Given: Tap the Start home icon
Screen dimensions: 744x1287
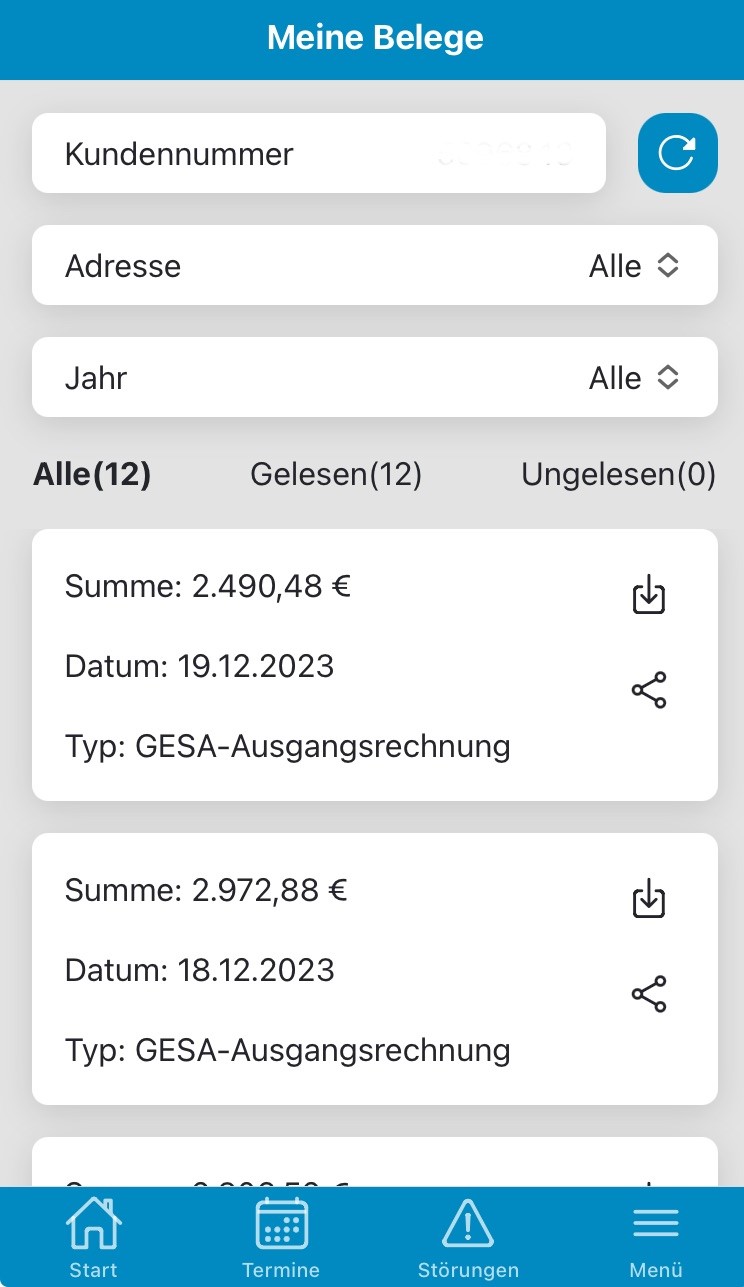Looking at the screenshot, I should pyautogui.click(x=93, y=1236).
